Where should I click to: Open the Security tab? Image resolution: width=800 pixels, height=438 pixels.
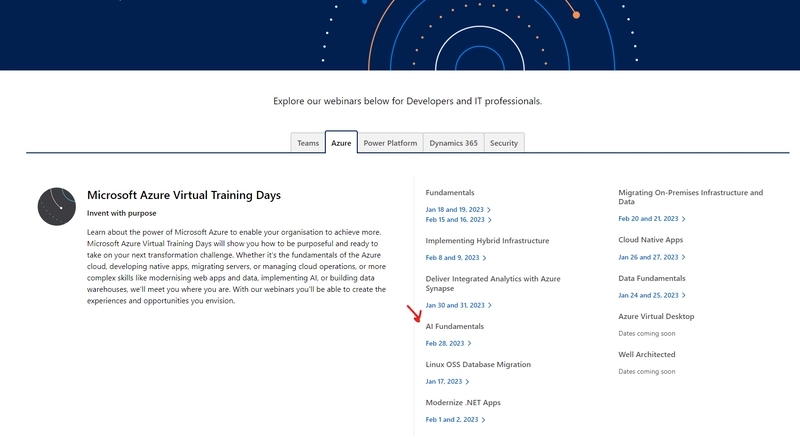tap(504, 143)
